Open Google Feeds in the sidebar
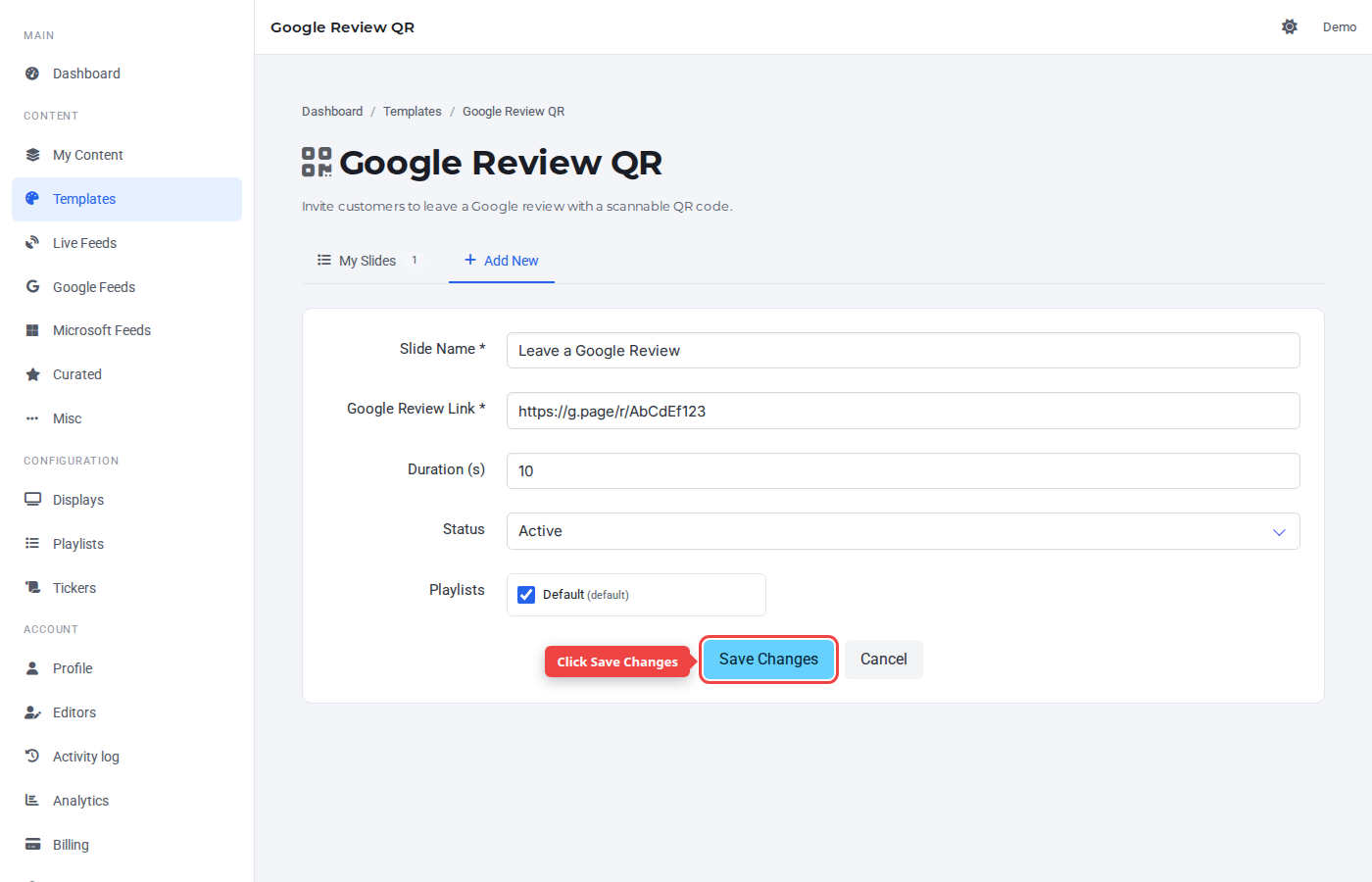The width and height of the screenshot is (1372, 882). tap(126, 287)
